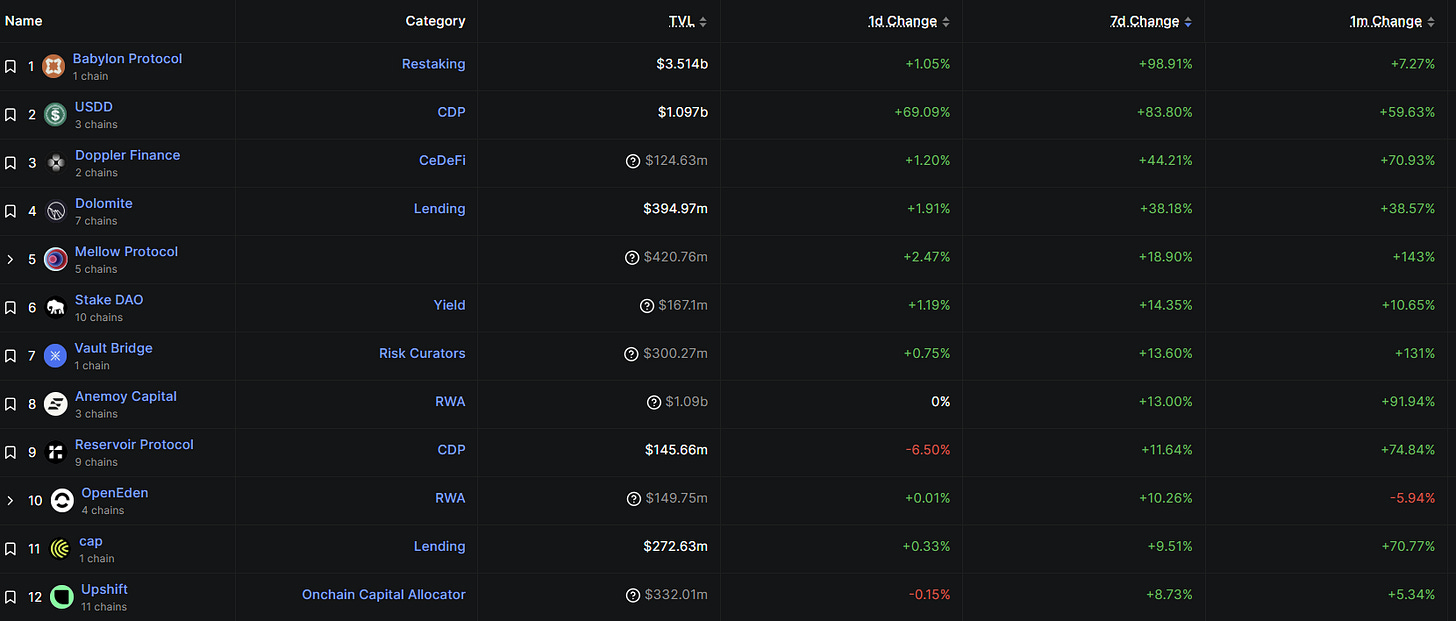Click question mark icon beside $300.27m
The width and height of the screenshot is (1456, 621).
pyautogui.click(x=631, y=354)
